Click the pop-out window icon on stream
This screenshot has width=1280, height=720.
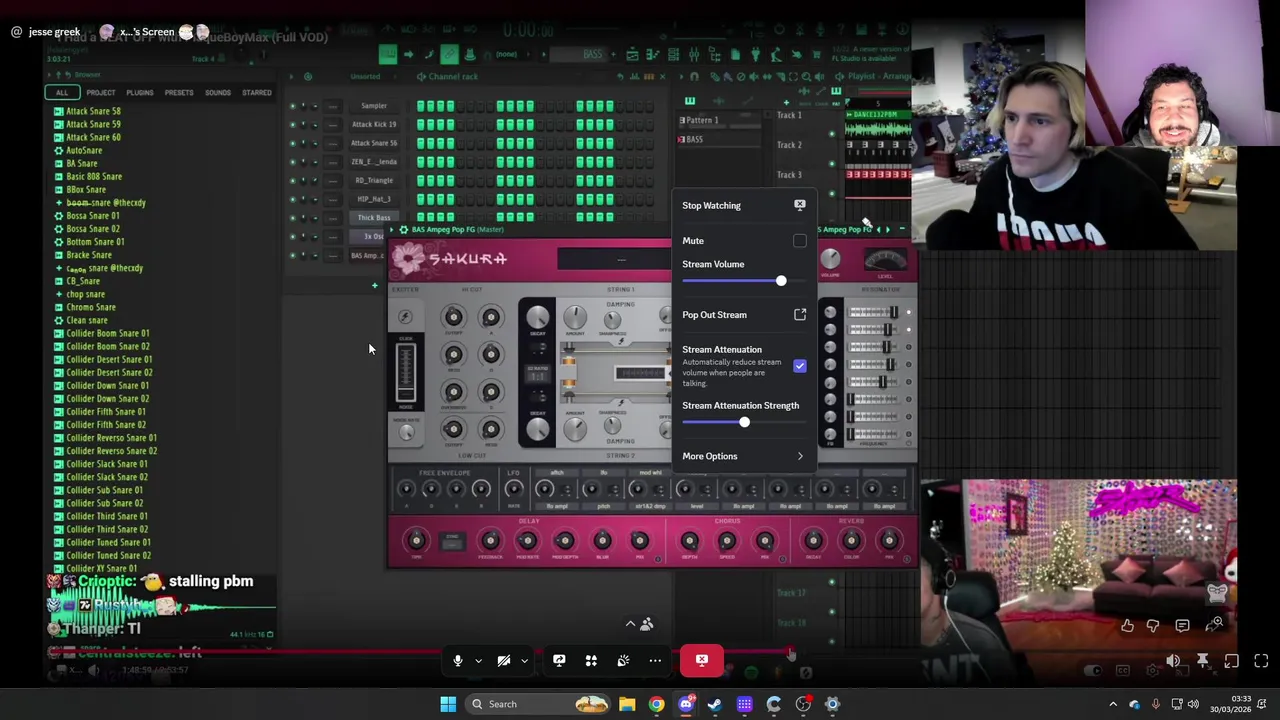coord(1231,661)
